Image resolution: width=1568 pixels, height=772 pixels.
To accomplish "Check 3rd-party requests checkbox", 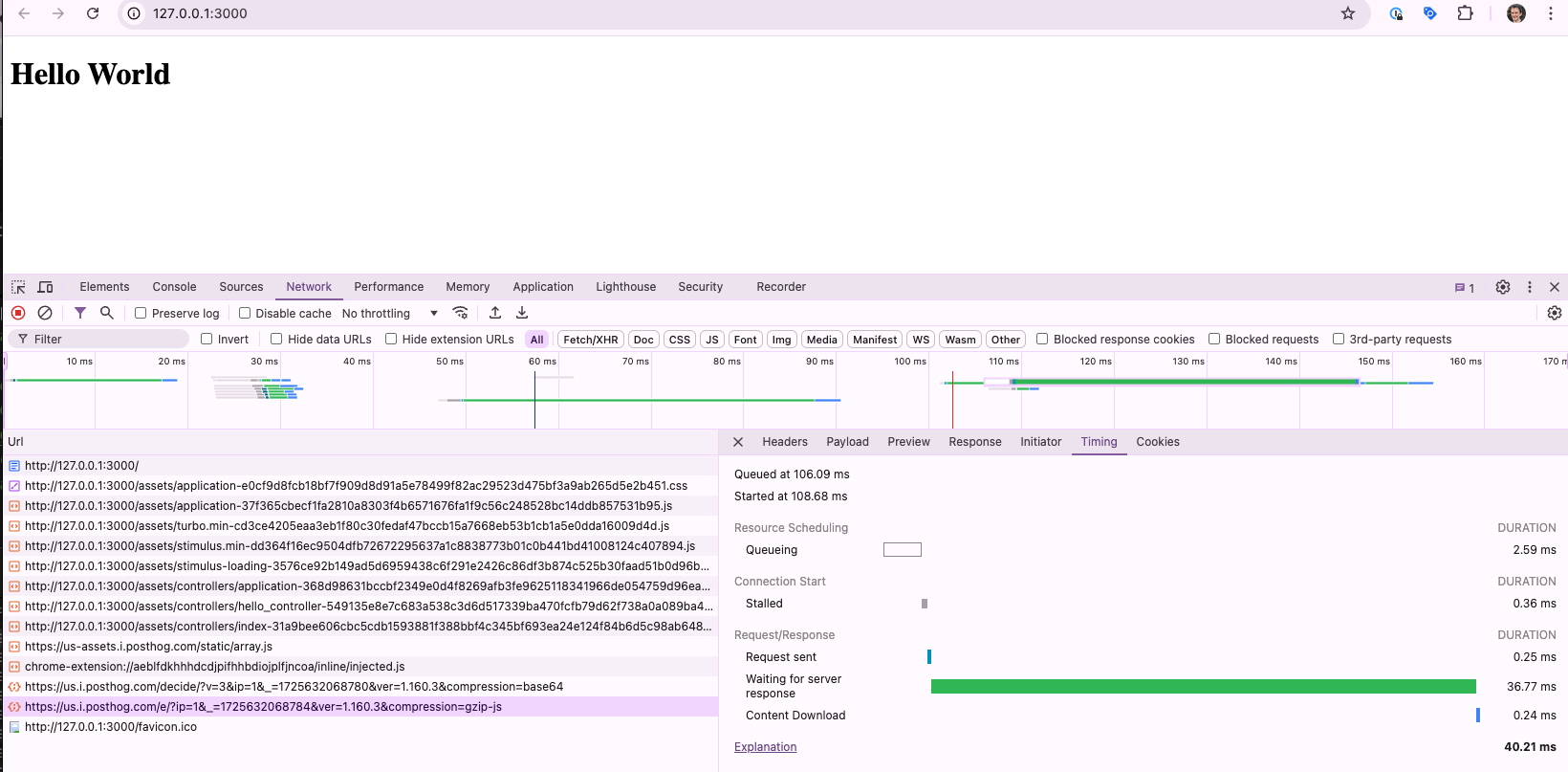I will pyautogui.click(x=1339, y=339).
